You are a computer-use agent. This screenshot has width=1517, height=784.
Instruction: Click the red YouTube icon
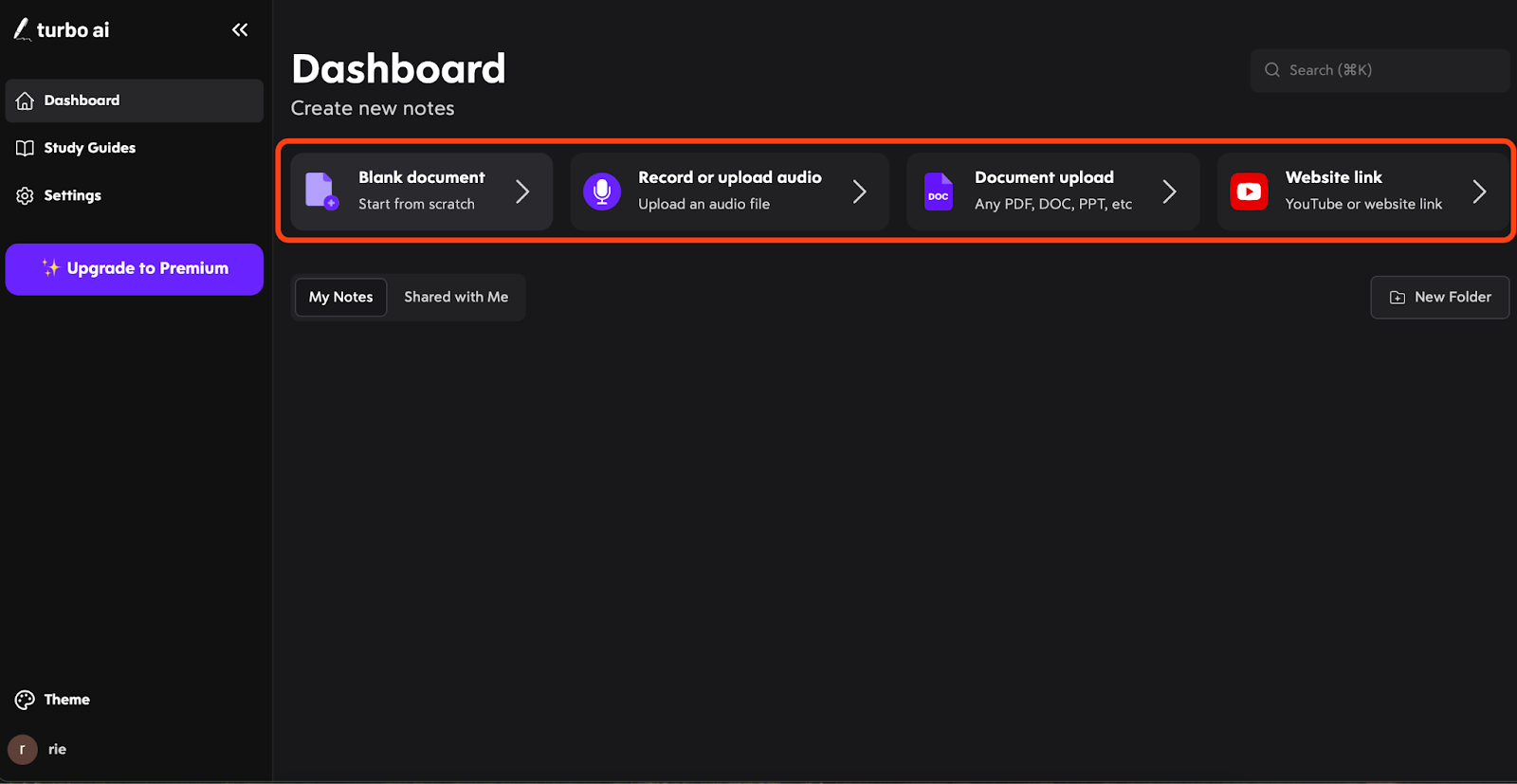tap(1249, 191)
